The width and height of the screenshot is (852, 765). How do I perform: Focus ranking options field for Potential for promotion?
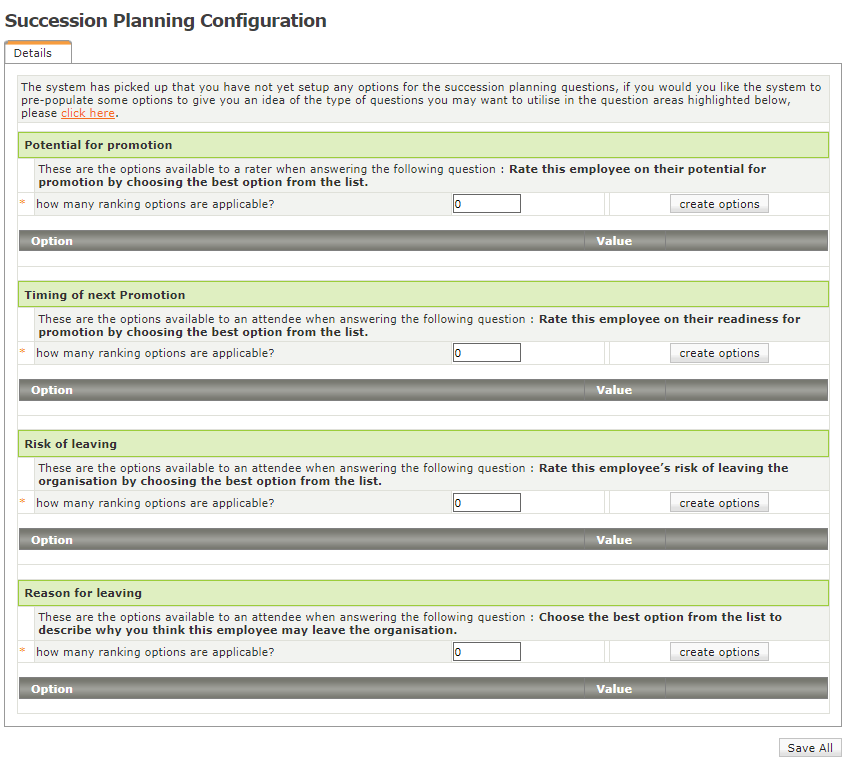point(486,204)
